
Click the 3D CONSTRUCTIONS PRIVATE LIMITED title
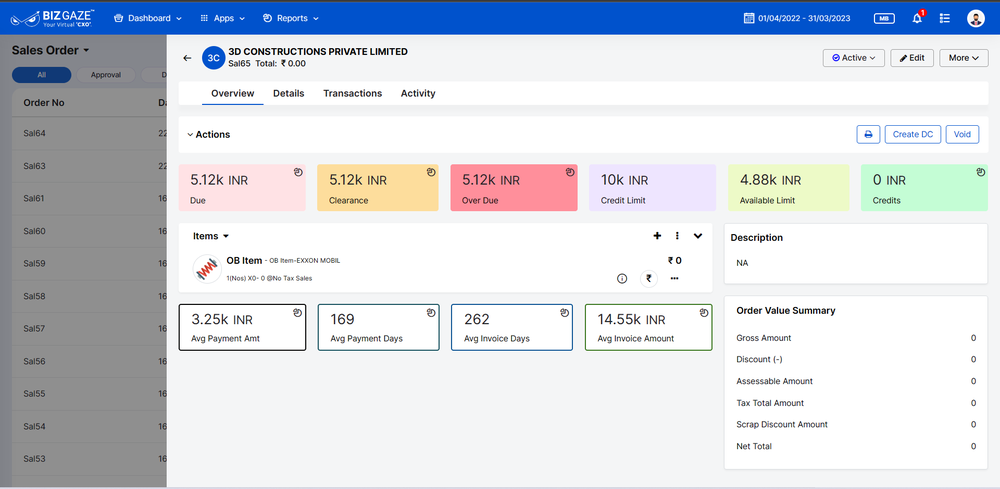(x=318, y=52)
